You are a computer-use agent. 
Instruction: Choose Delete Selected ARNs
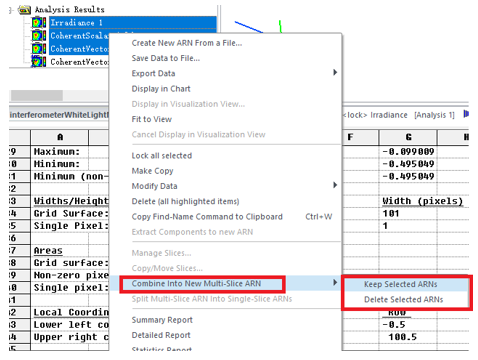(x=403, y=300)
